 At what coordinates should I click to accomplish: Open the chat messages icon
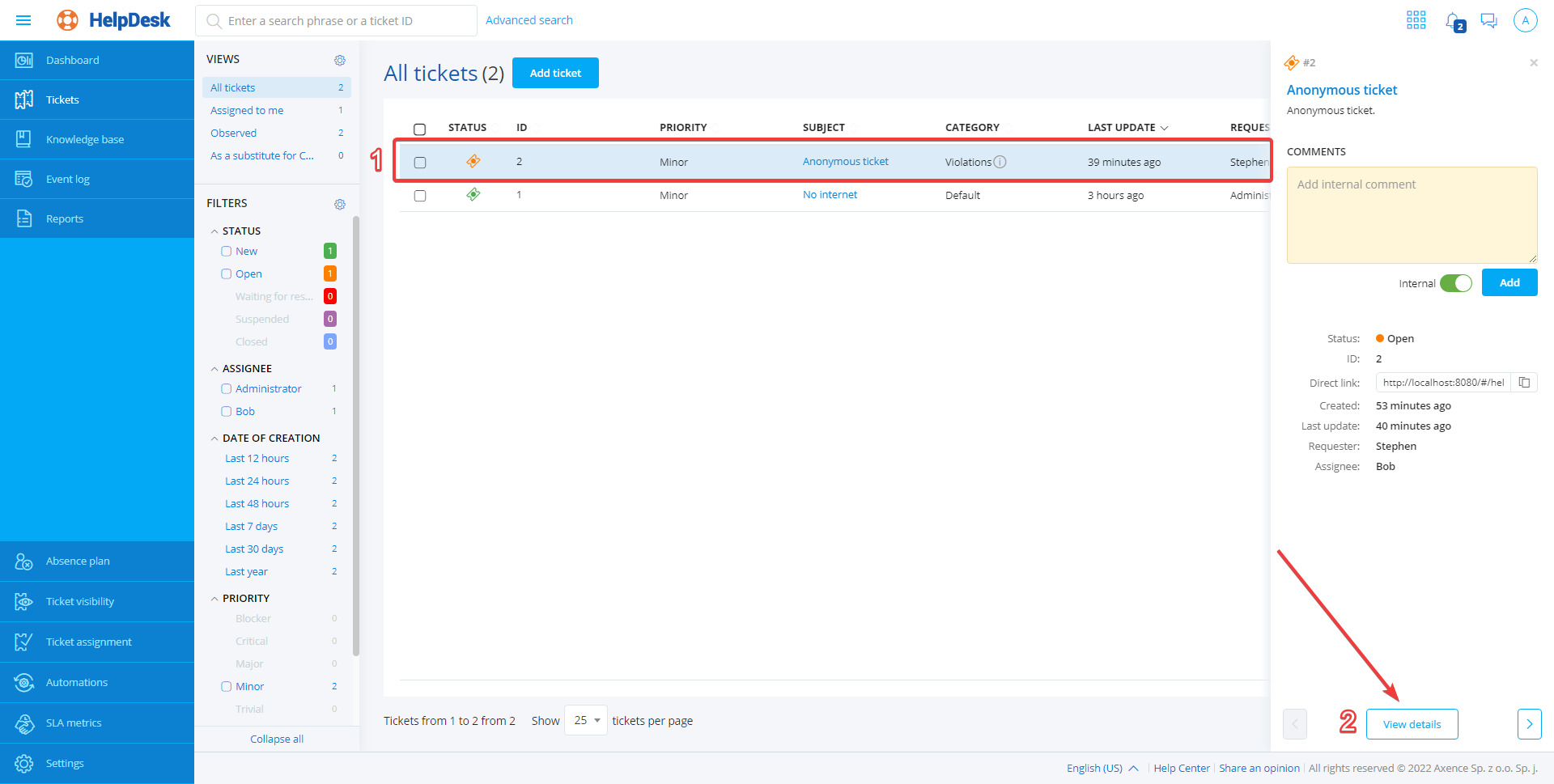(1488, 20)
